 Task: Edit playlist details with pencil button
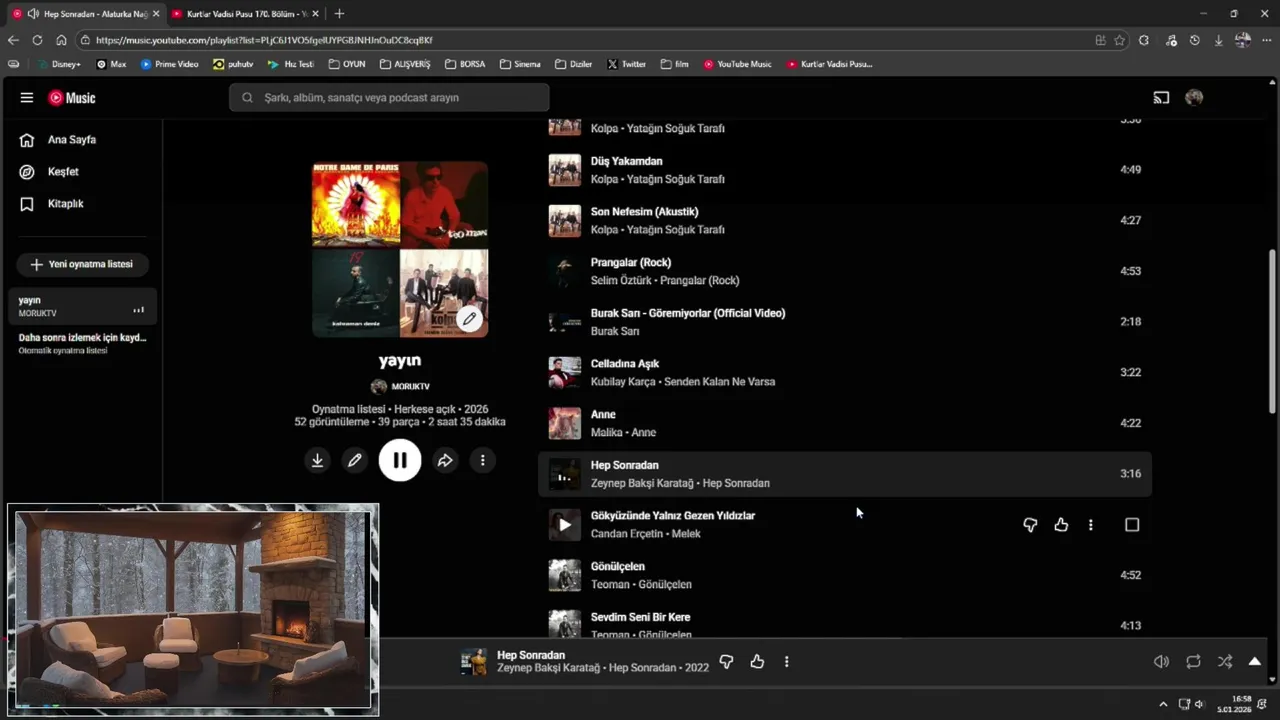tap(354, 460)
